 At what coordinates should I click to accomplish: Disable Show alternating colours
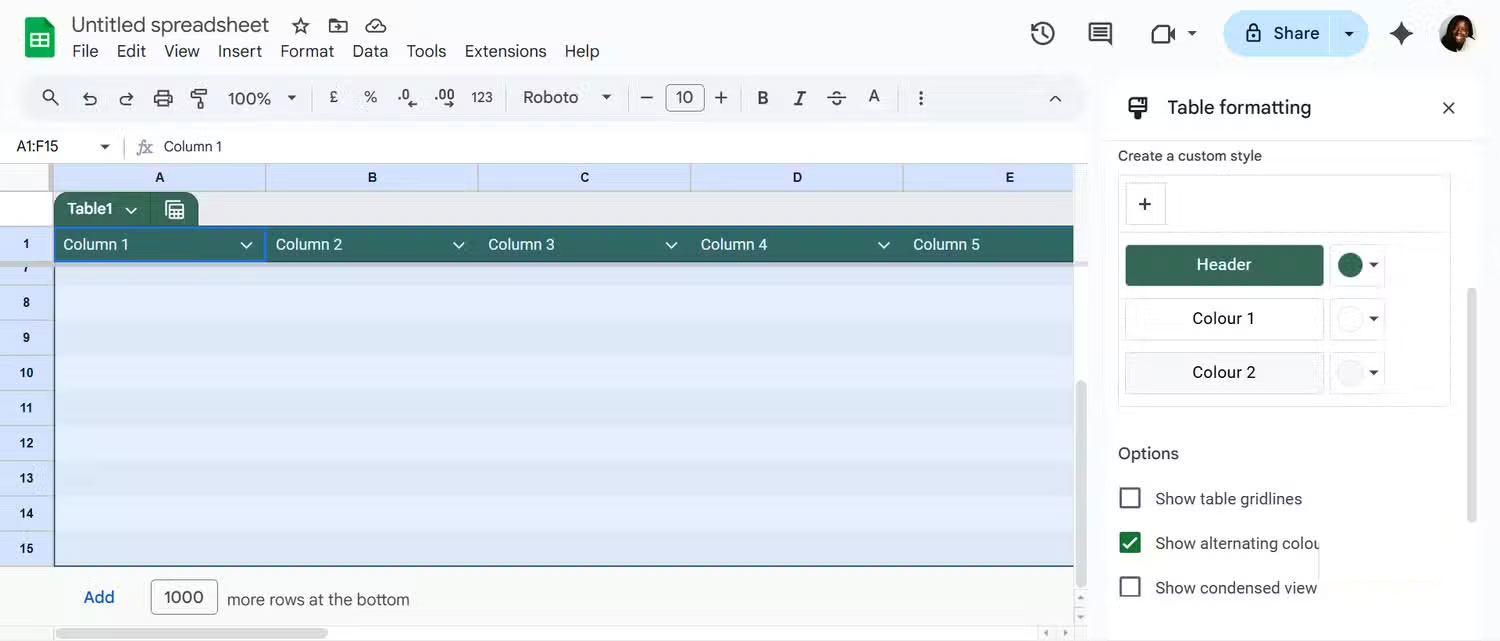1130,542
